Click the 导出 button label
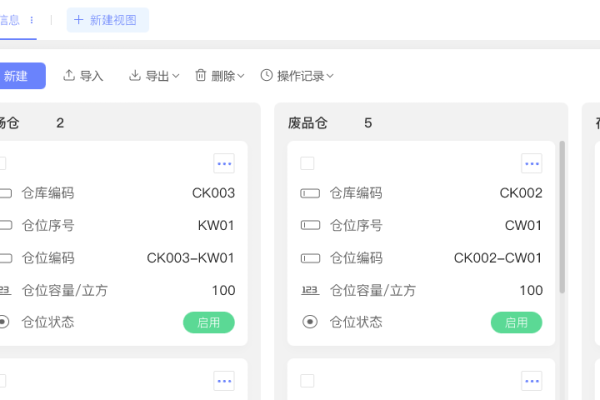The height and width of the screenshot is (400, 600). [x=157, y=76]
